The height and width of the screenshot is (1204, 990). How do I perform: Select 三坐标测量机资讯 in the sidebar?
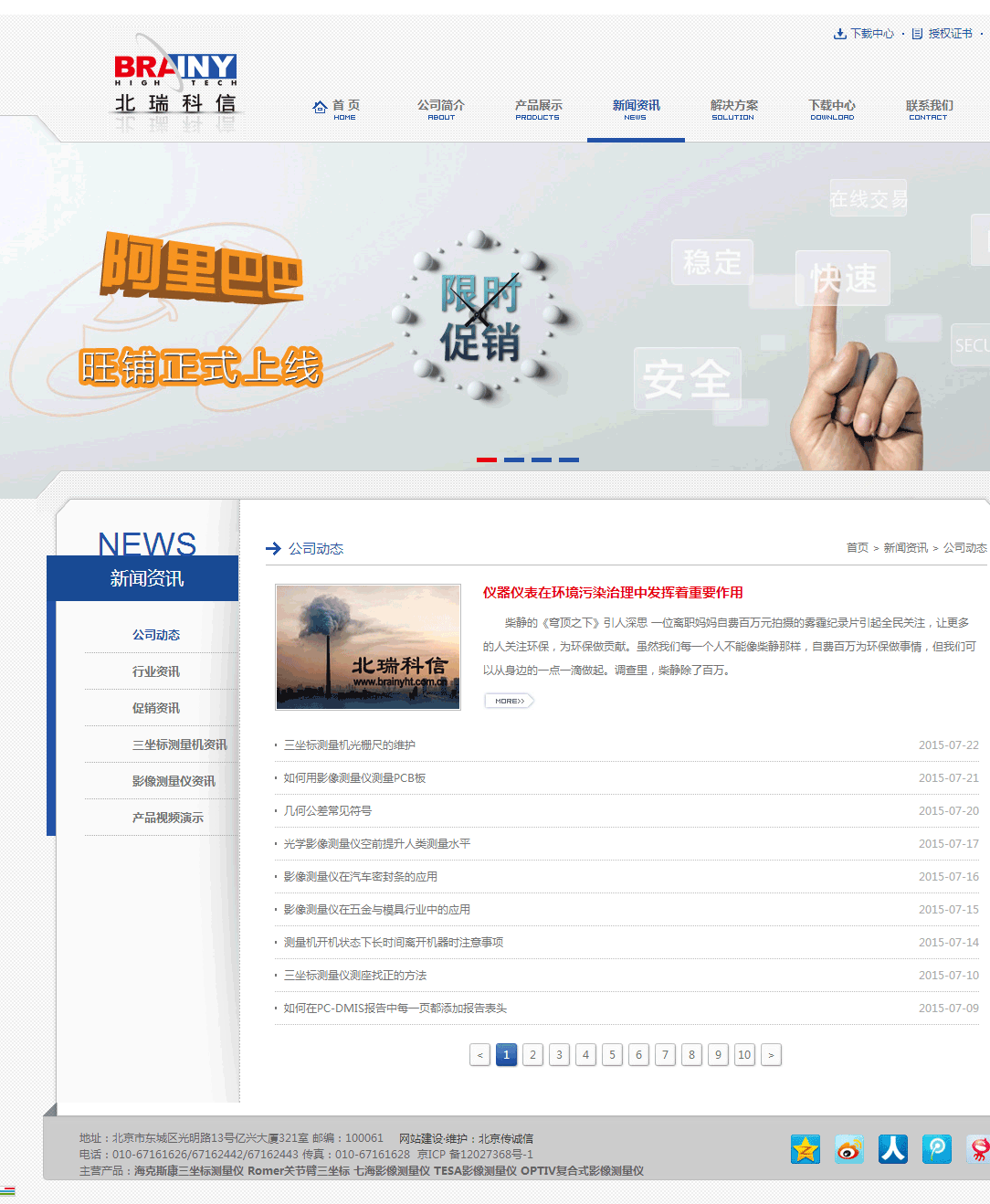pos(180,745)
